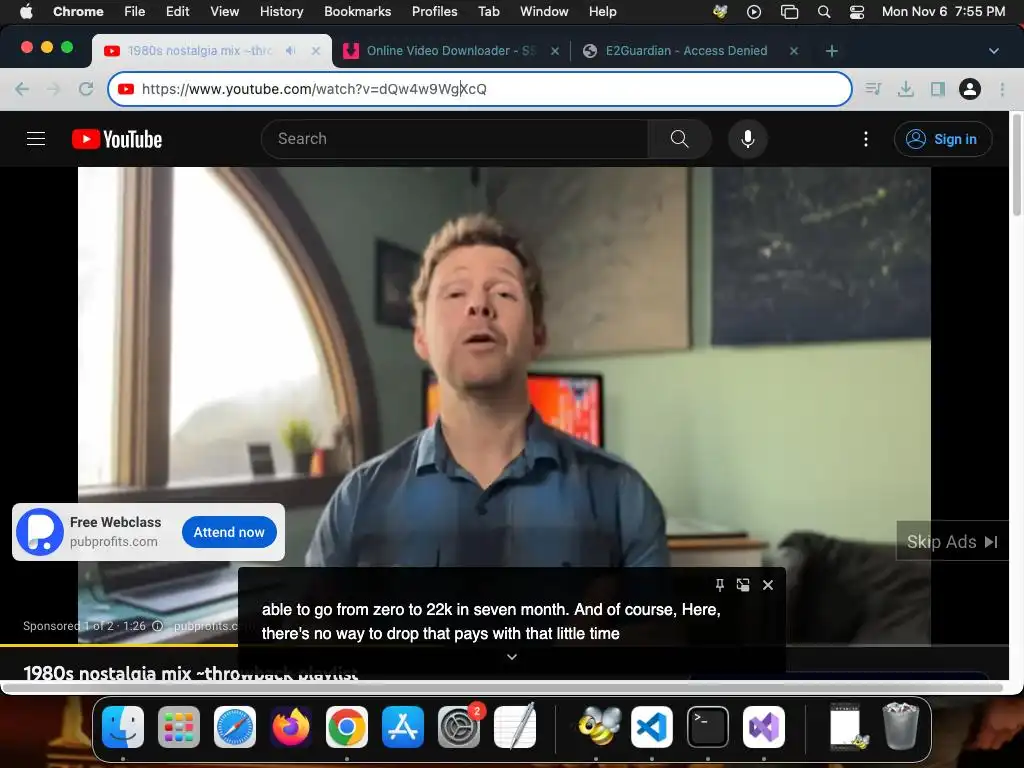Open Chrome media controls icon
Screen dimensions: 1024x768
[x=873, y=89]
